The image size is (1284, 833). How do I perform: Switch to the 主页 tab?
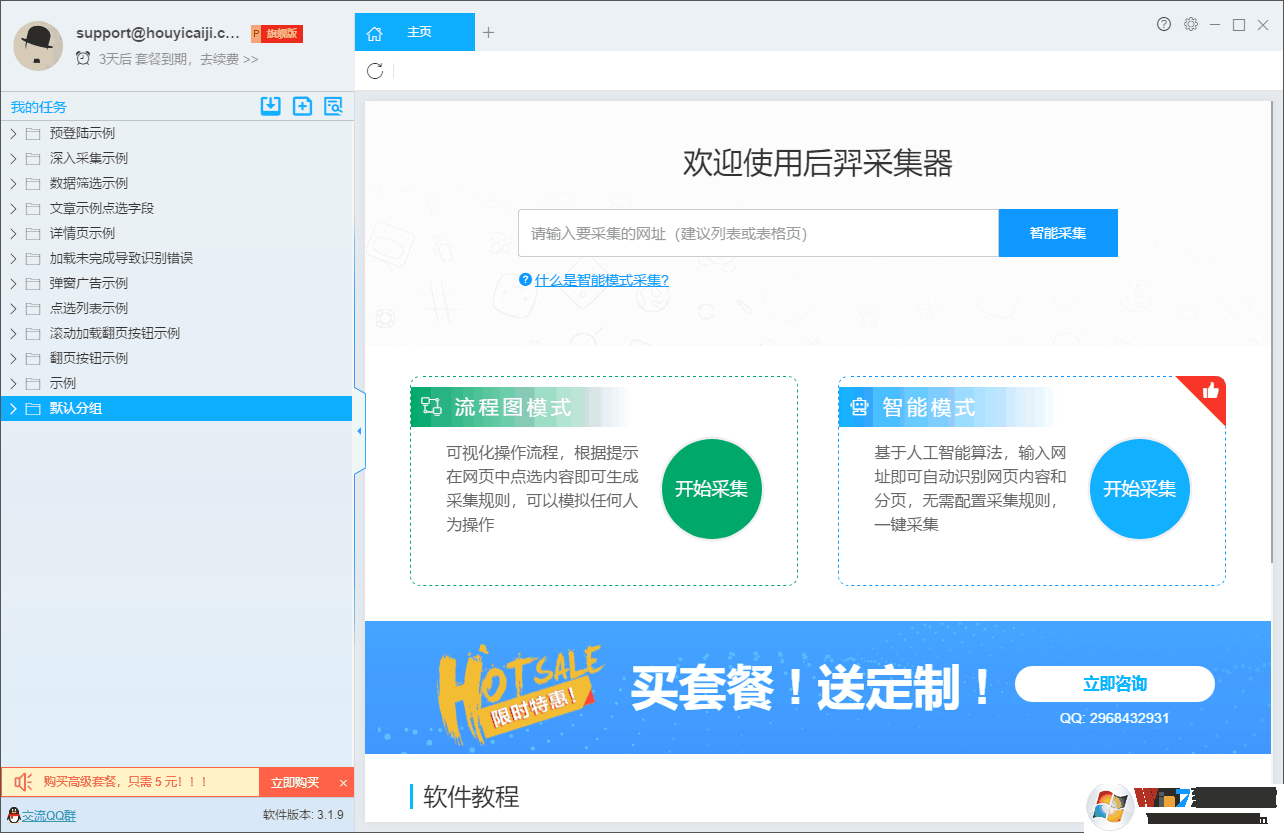pyautogui.click(x=415, y=32)
